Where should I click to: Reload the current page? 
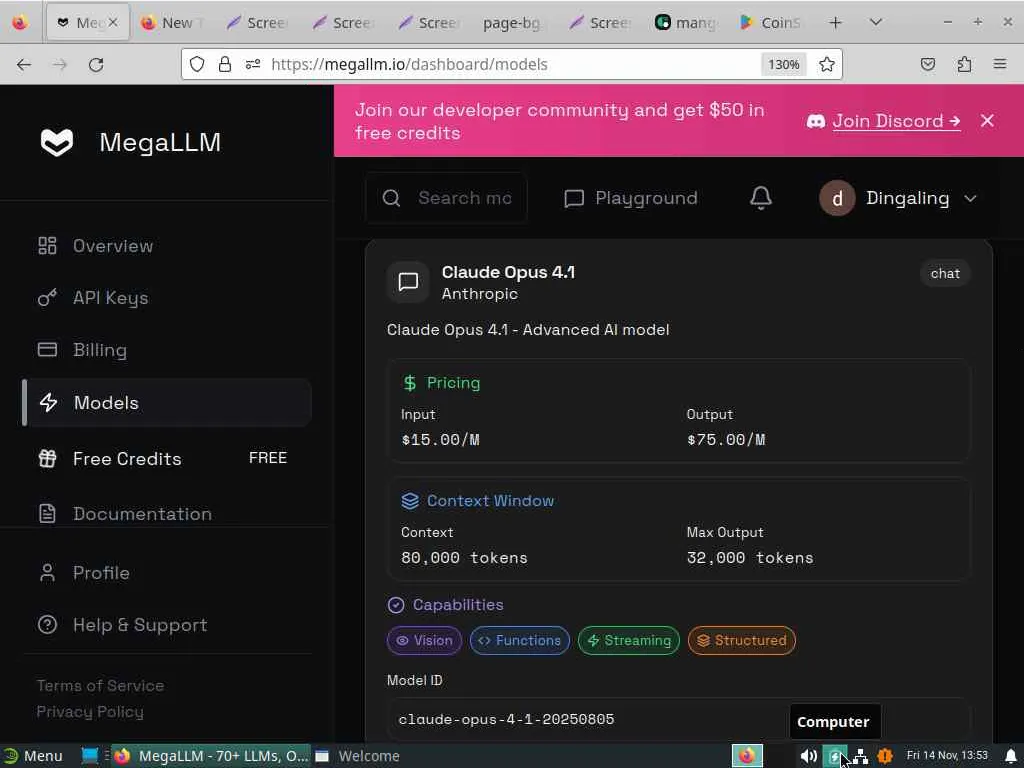tap(96, 64)
